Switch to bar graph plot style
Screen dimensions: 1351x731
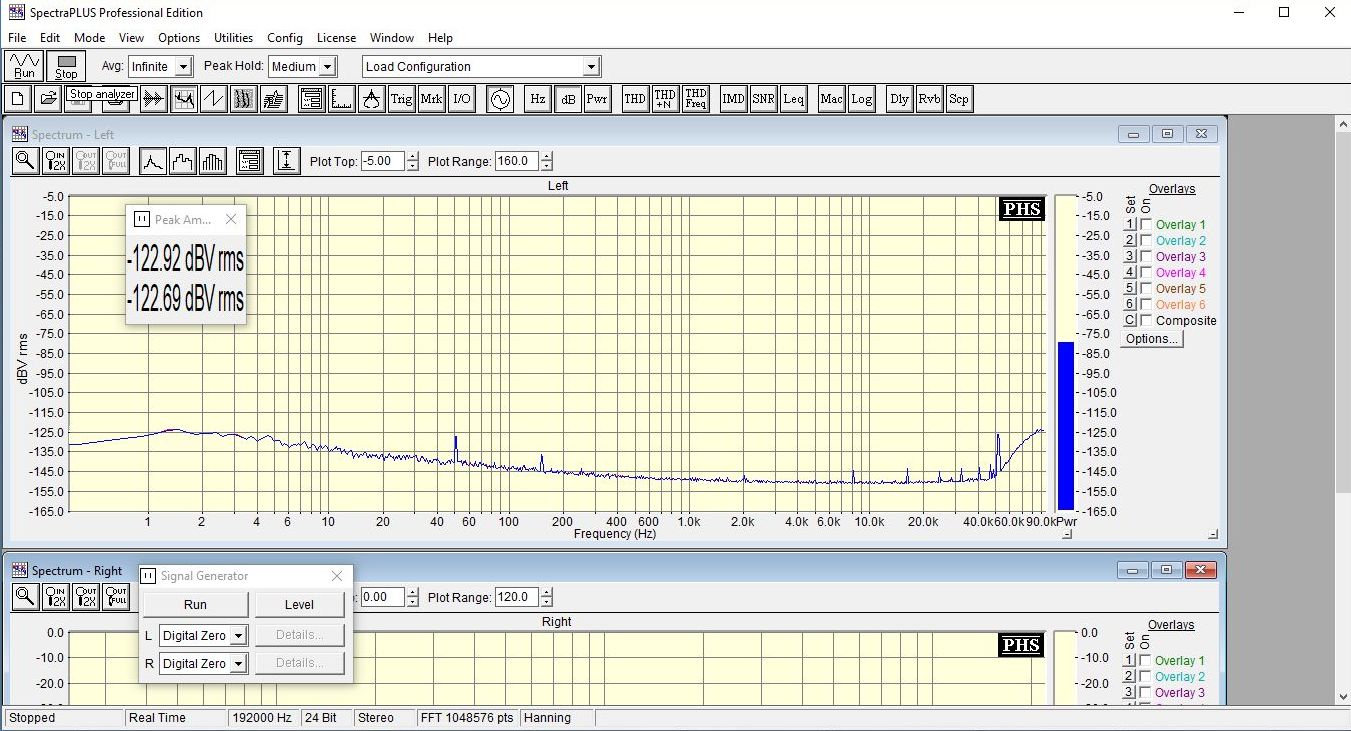[212, 161]
